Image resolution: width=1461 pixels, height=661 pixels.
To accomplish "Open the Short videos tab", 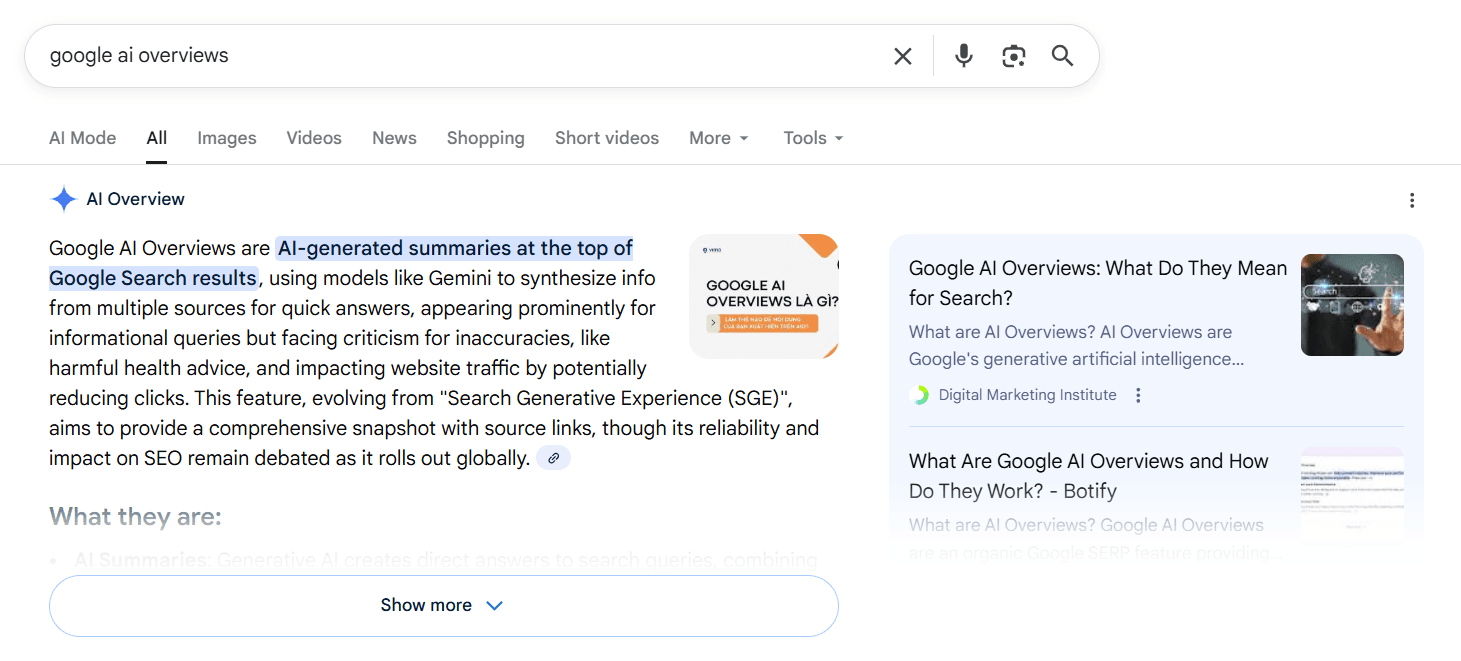I will [606, 138].
